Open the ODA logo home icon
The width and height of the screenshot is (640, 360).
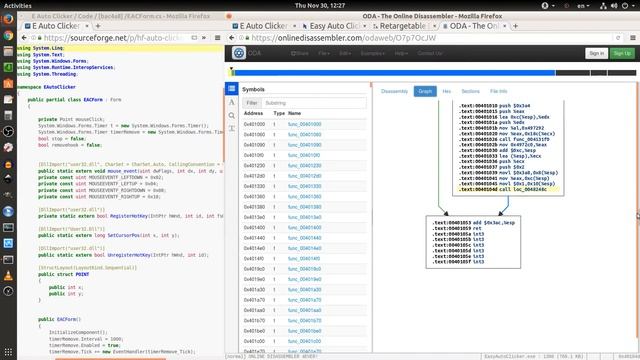[239, 53]
